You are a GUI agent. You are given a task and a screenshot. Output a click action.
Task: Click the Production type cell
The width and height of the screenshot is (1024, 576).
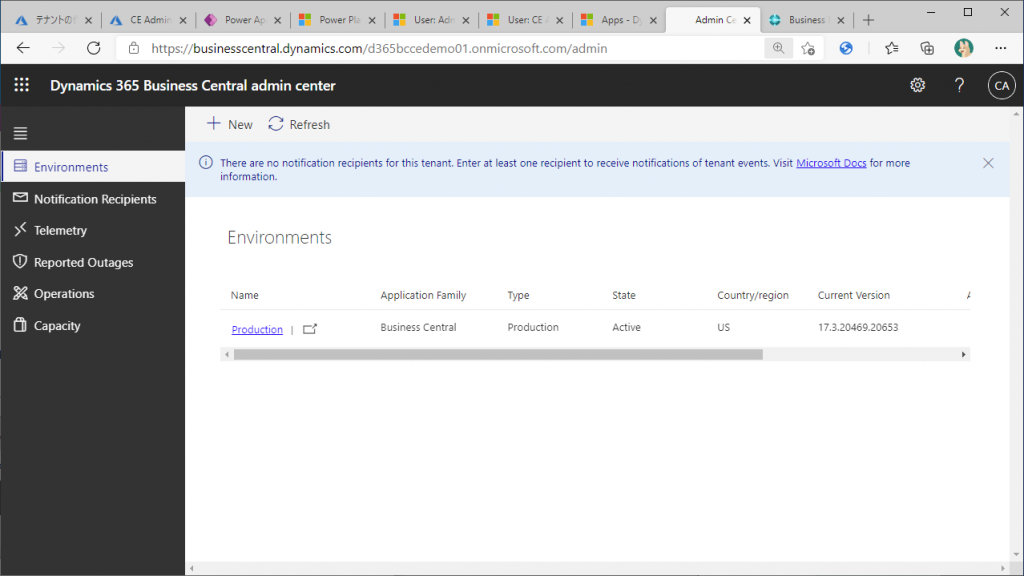(x=533, y=327)
